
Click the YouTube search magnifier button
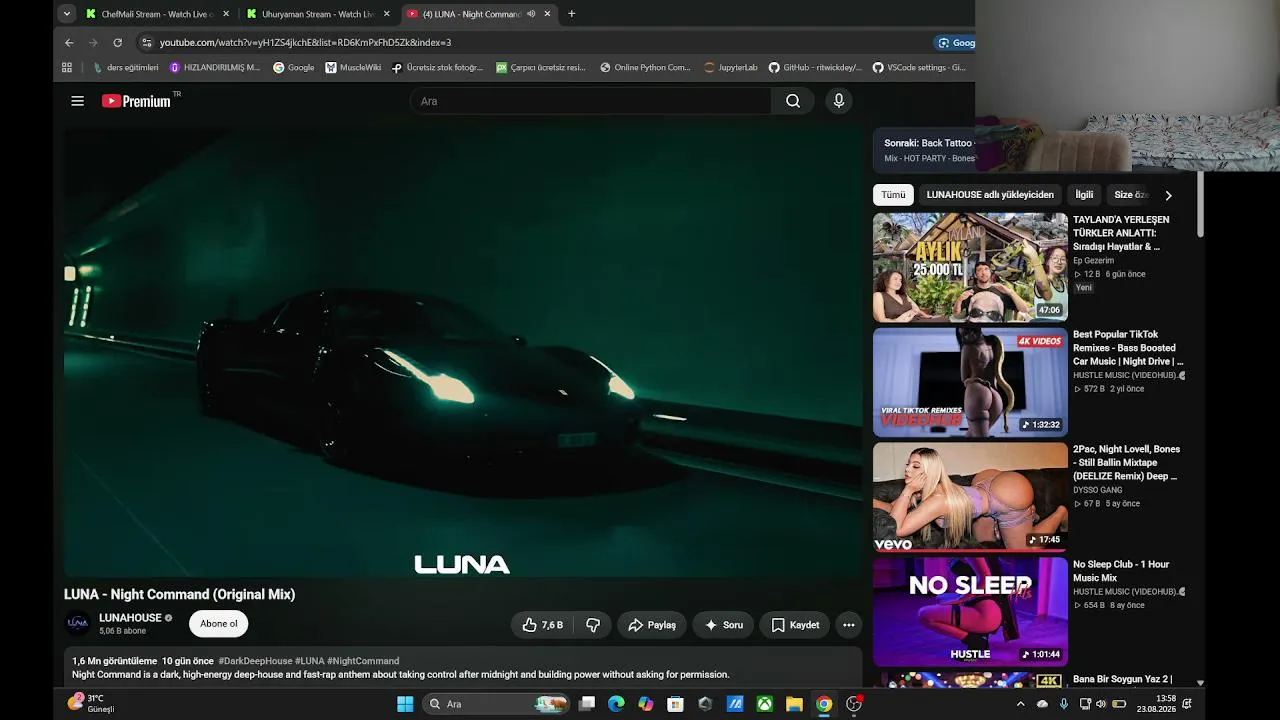point(793,101)
